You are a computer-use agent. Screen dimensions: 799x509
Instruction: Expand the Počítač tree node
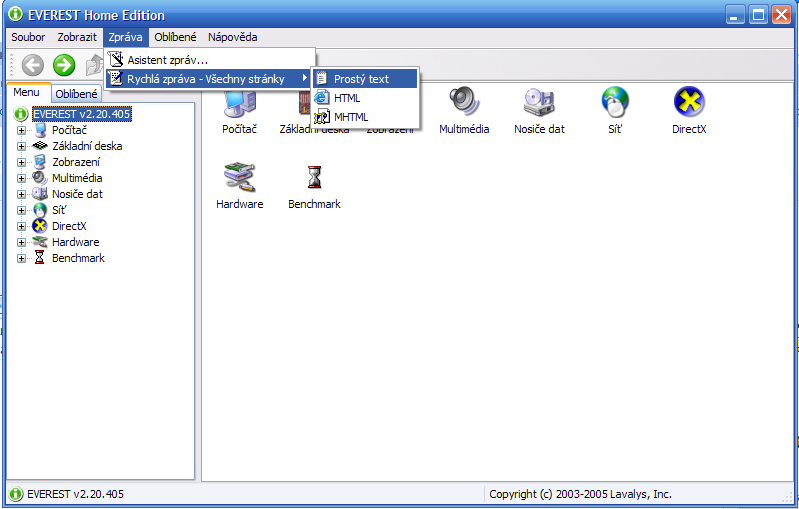tap(21, 130)
